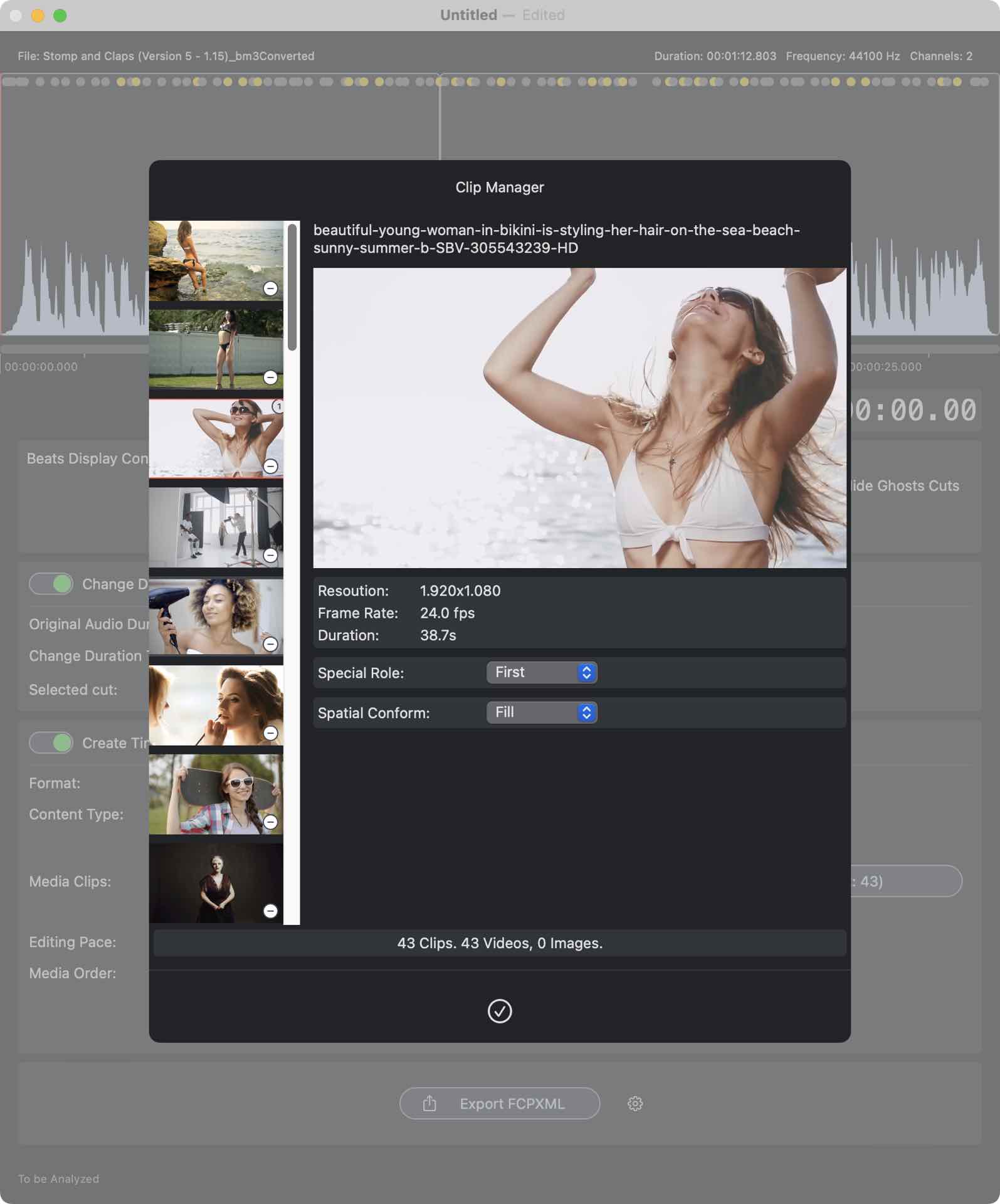Click the Frame Rate value 24.0 fps

click(447, 613)
